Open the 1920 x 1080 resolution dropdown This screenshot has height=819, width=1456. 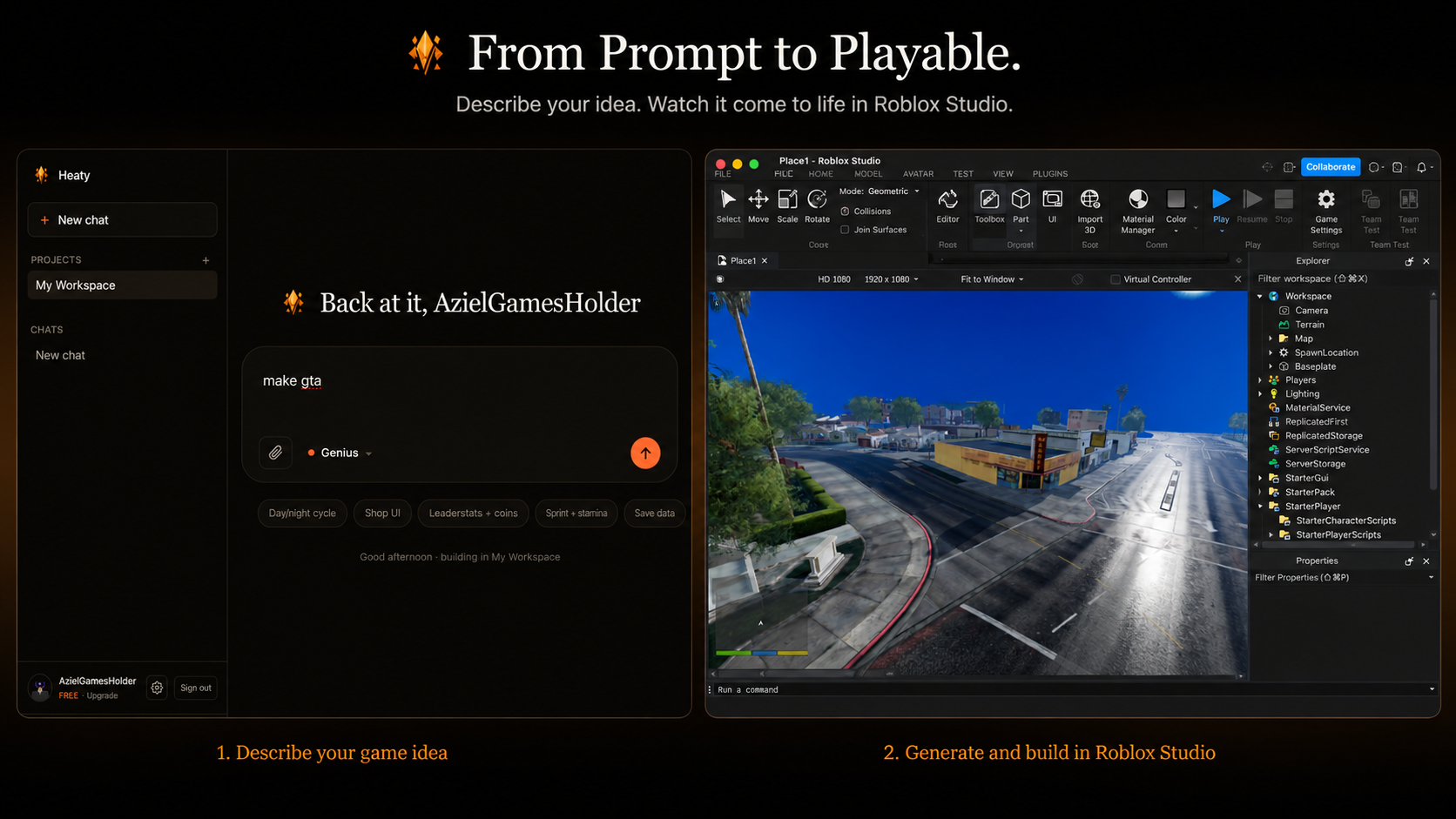click(892, 279)
